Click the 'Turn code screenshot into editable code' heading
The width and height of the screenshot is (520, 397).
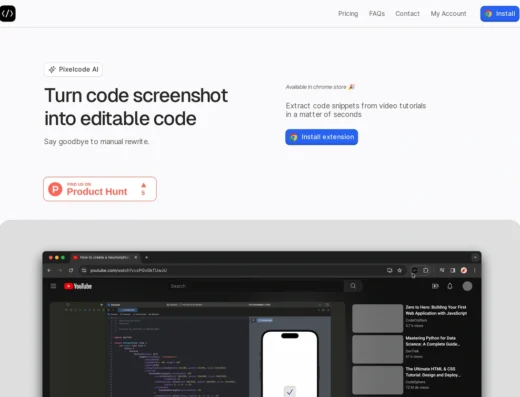(x=136, y=107)
